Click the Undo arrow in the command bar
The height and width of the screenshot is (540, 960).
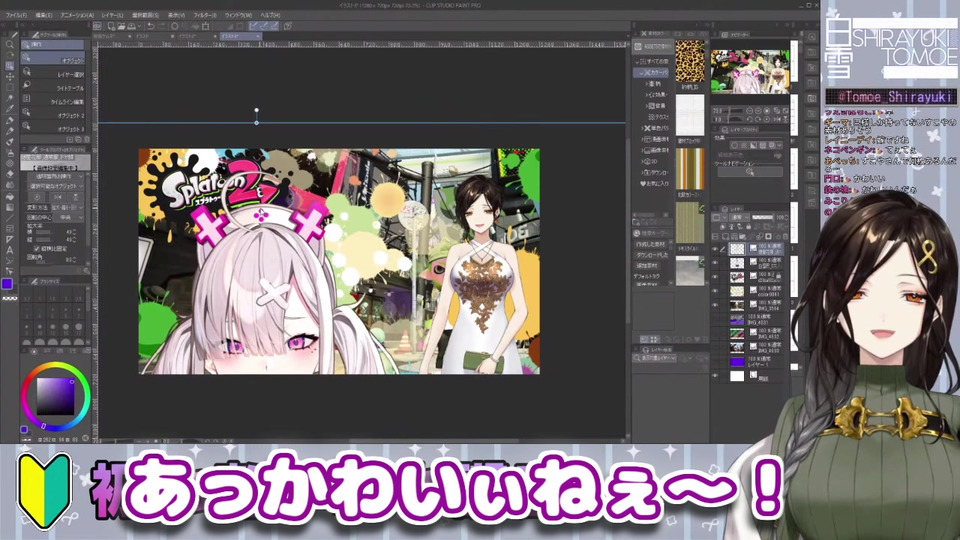[x=151, y=26]
